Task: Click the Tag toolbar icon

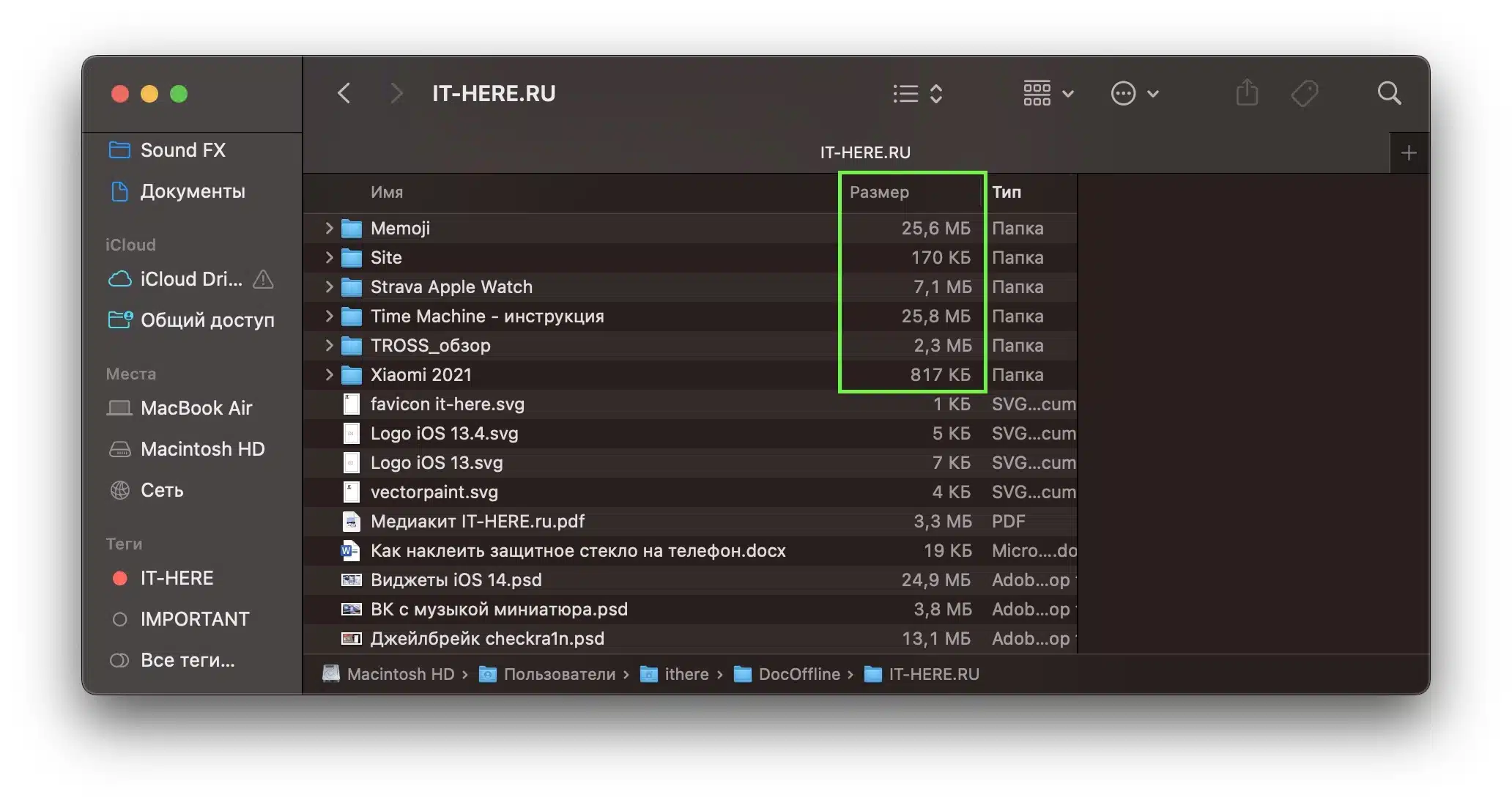Action: (1304, 93)
